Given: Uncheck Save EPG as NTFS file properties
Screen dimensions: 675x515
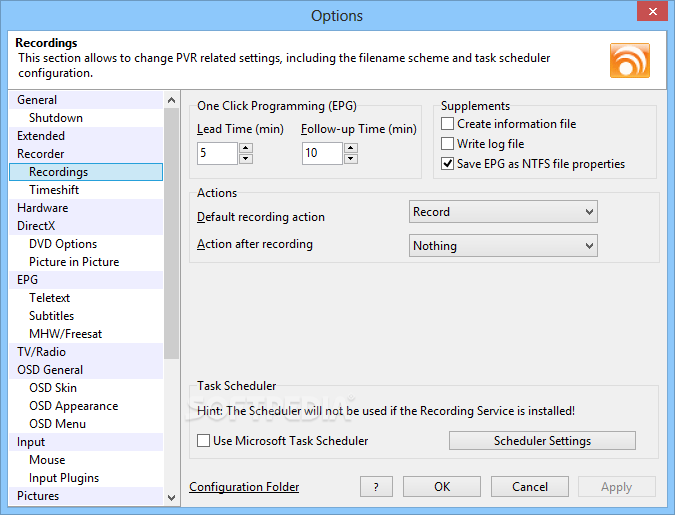Looking at the screenshot, I should (447, 164).
